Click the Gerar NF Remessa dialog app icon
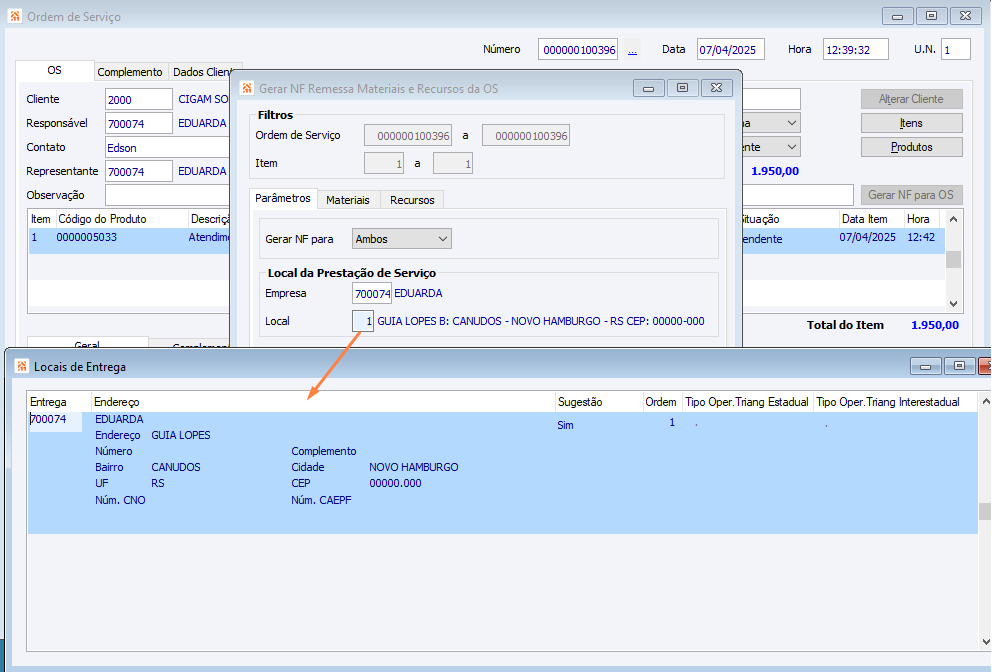Screen dimensions: 992x672 coord(247,89)
